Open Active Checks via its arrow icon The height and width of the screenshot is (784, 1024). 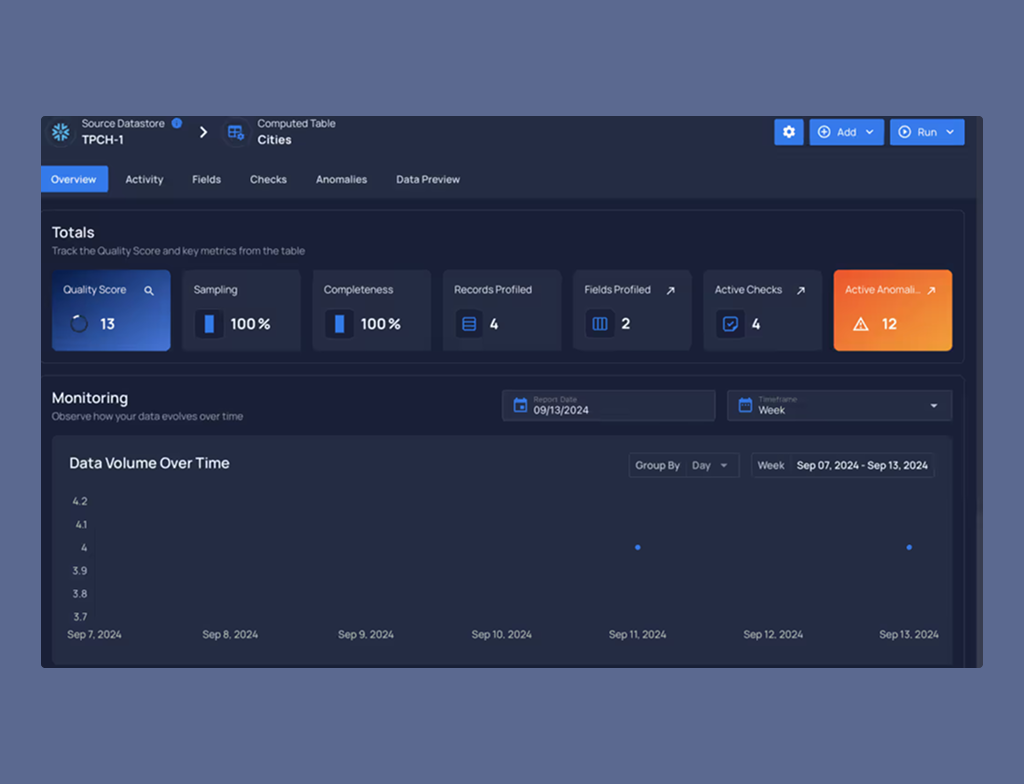pyautogui.click(x=801, y=290)
